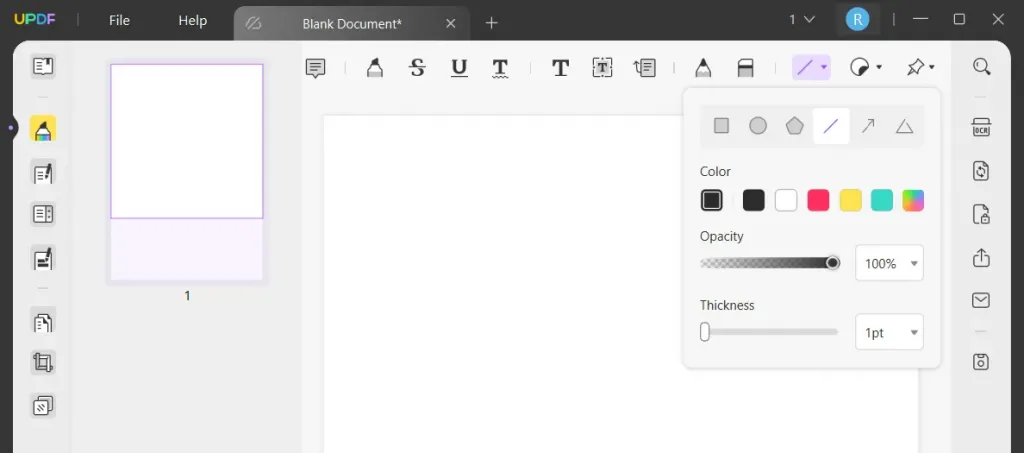Open the Thickness 1pt dropdown
The image size is (1024, 453).
pos(889,332)
